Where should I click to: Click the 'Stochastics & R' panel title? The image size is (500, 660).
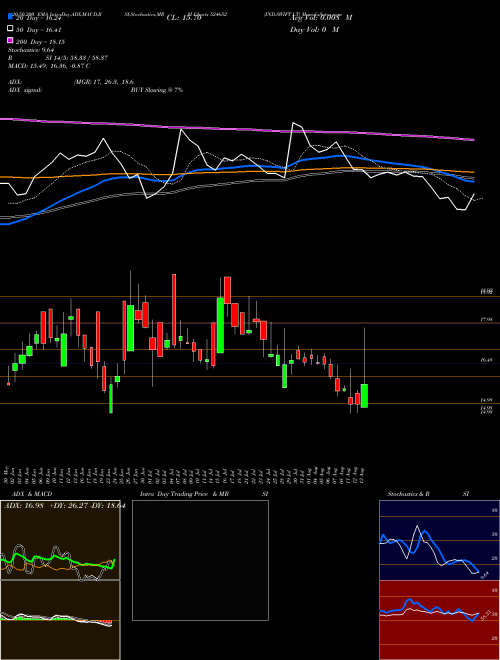click(409, 494)
